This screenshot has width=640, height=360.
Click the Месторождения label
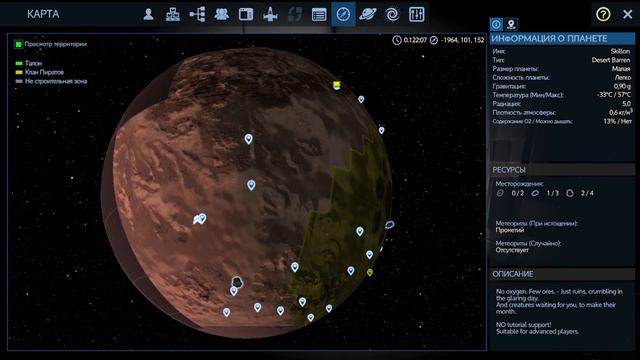[519, 184]
